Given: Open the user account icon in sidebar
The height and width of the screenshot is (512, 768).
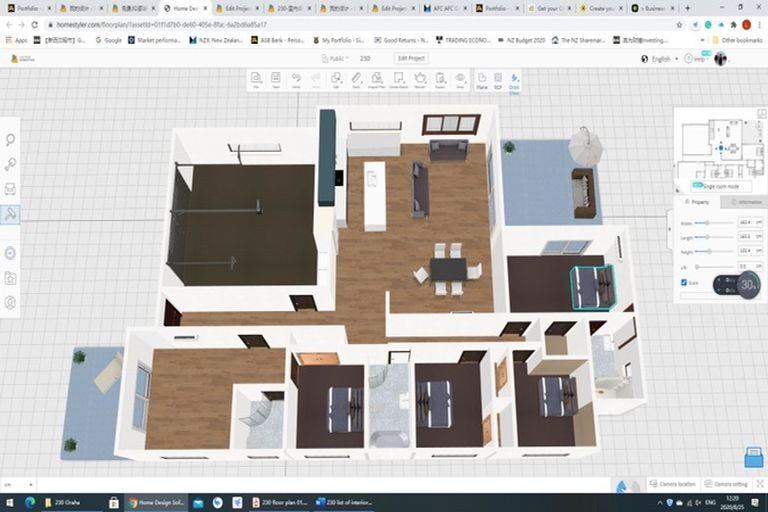Looking at the screenshot, I should 11,301.
